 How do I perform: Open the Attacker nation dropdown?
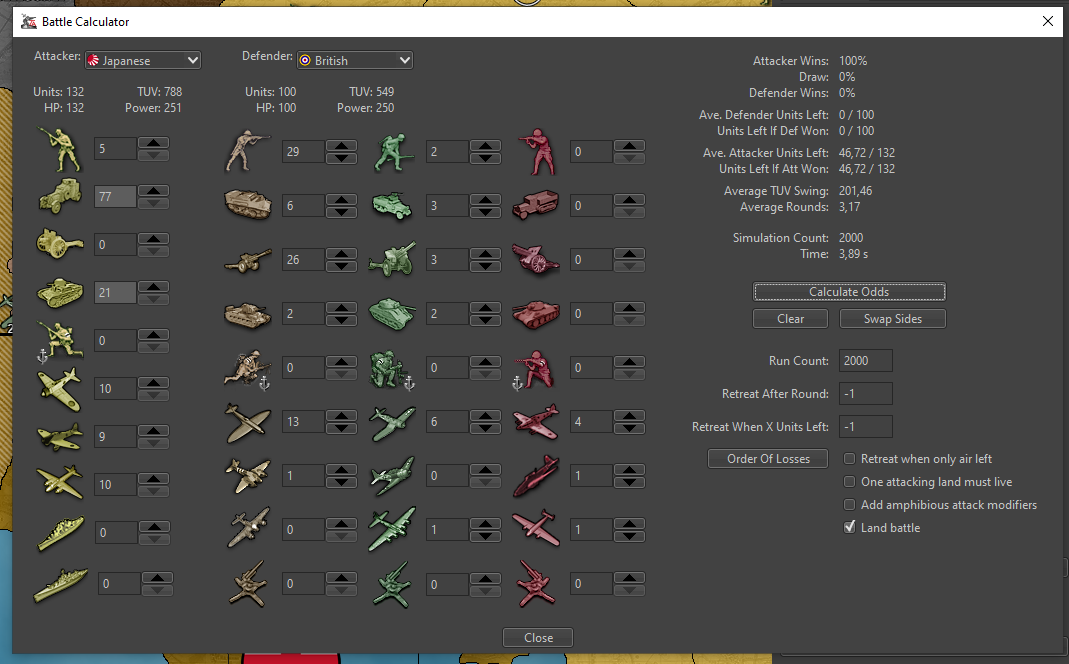(143, 61)
